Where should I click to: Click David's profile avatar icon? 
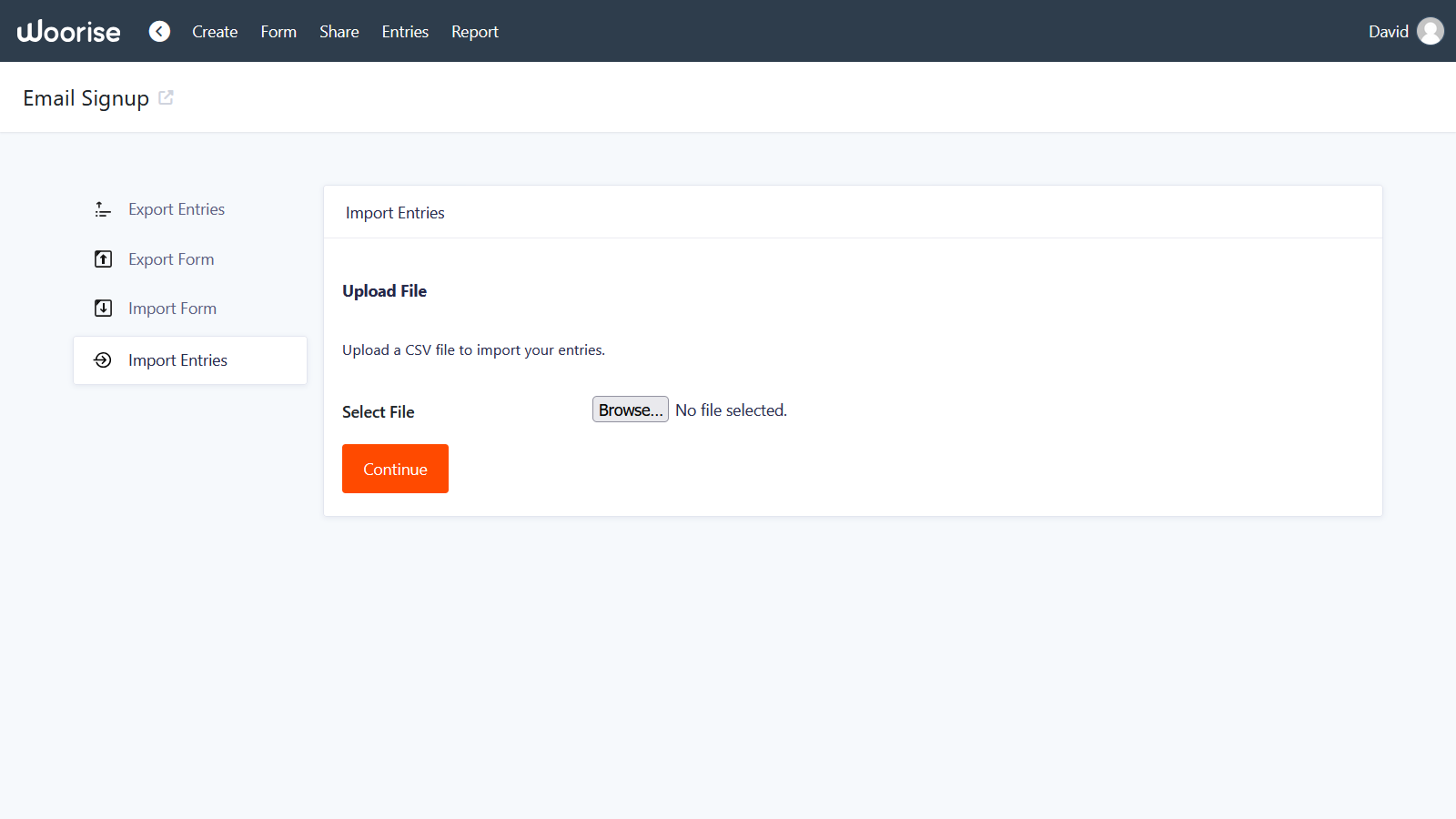tap(1430, 30)
